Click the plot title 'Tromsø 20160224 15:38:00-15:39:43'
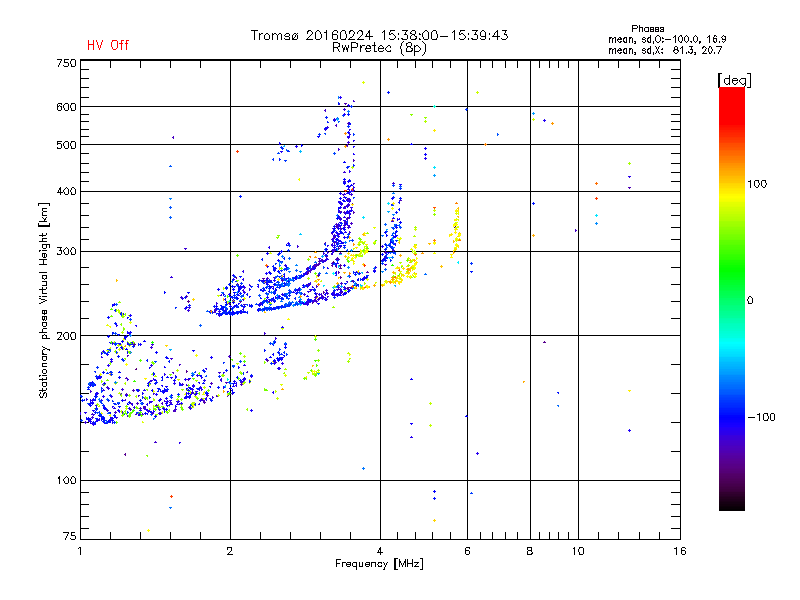The image size is (800, 600). point(379,35)
